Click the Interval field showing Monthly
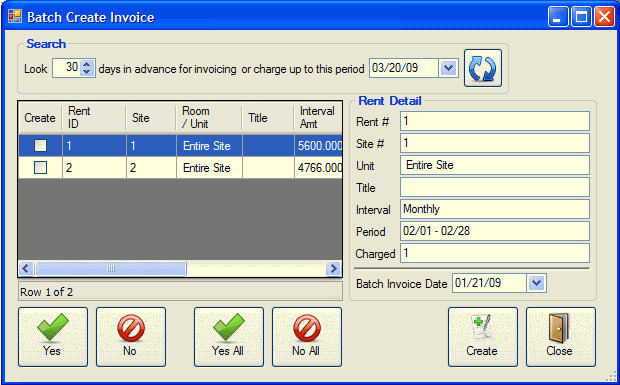Image resolution: width=620 pixels, height=385 pixels. pos(495,209)
